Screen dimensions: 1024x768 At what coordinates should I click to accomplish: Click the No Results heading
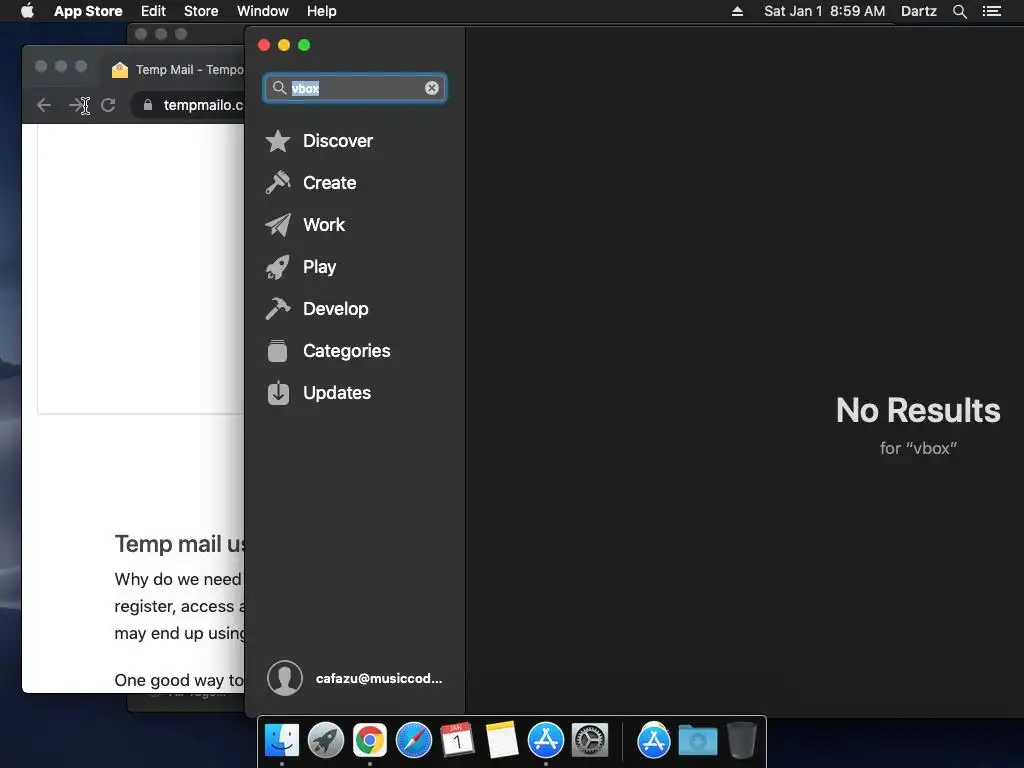pyautogui.click(x=918, y=410)
